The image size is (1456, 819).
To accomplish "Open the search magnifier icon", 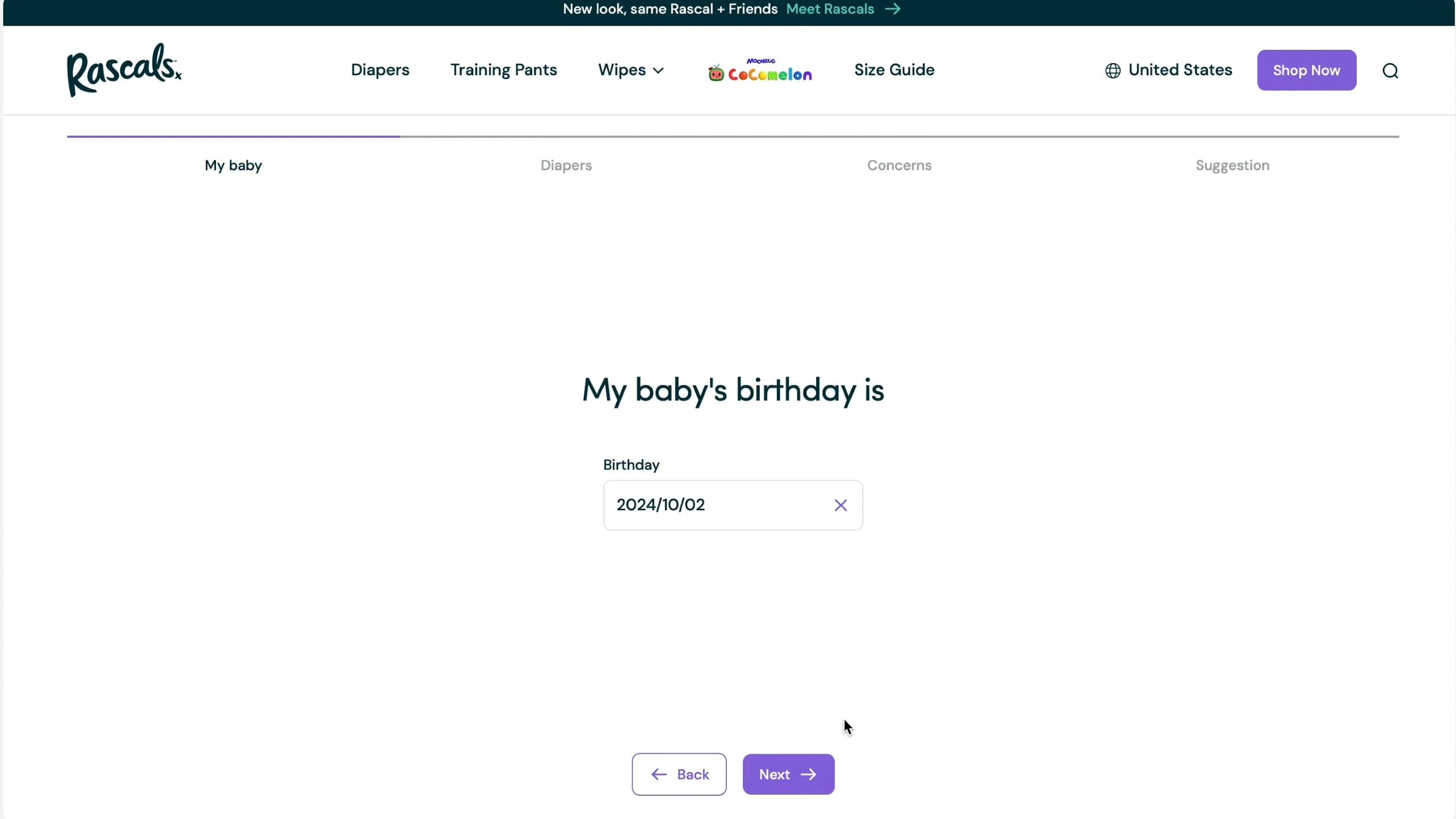I will click(1390, 71).
